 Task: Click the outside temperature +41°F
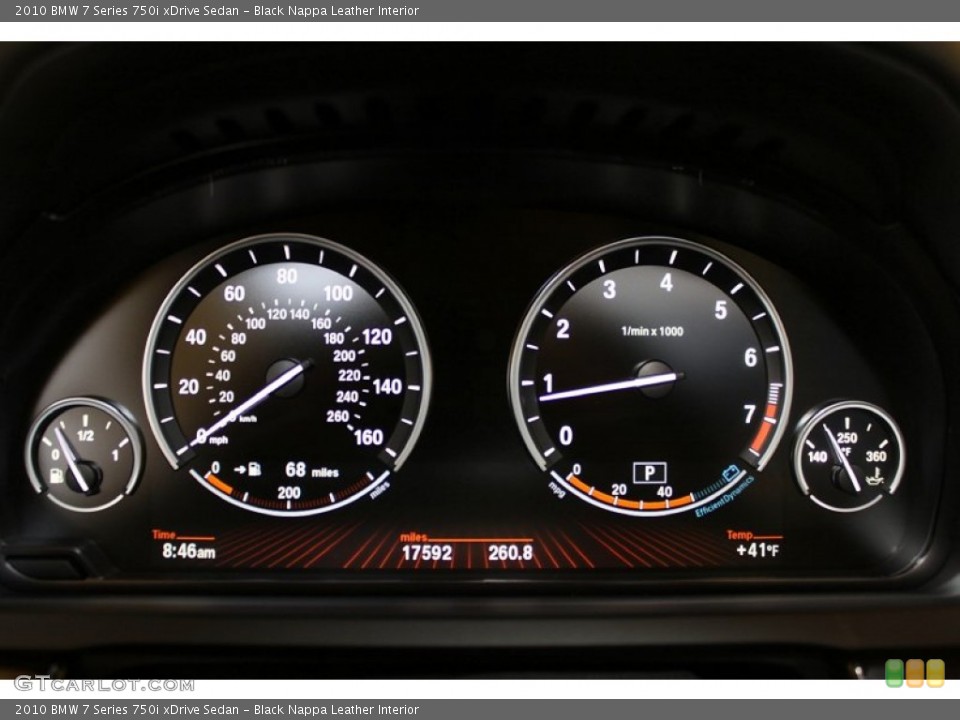point(757,550)
